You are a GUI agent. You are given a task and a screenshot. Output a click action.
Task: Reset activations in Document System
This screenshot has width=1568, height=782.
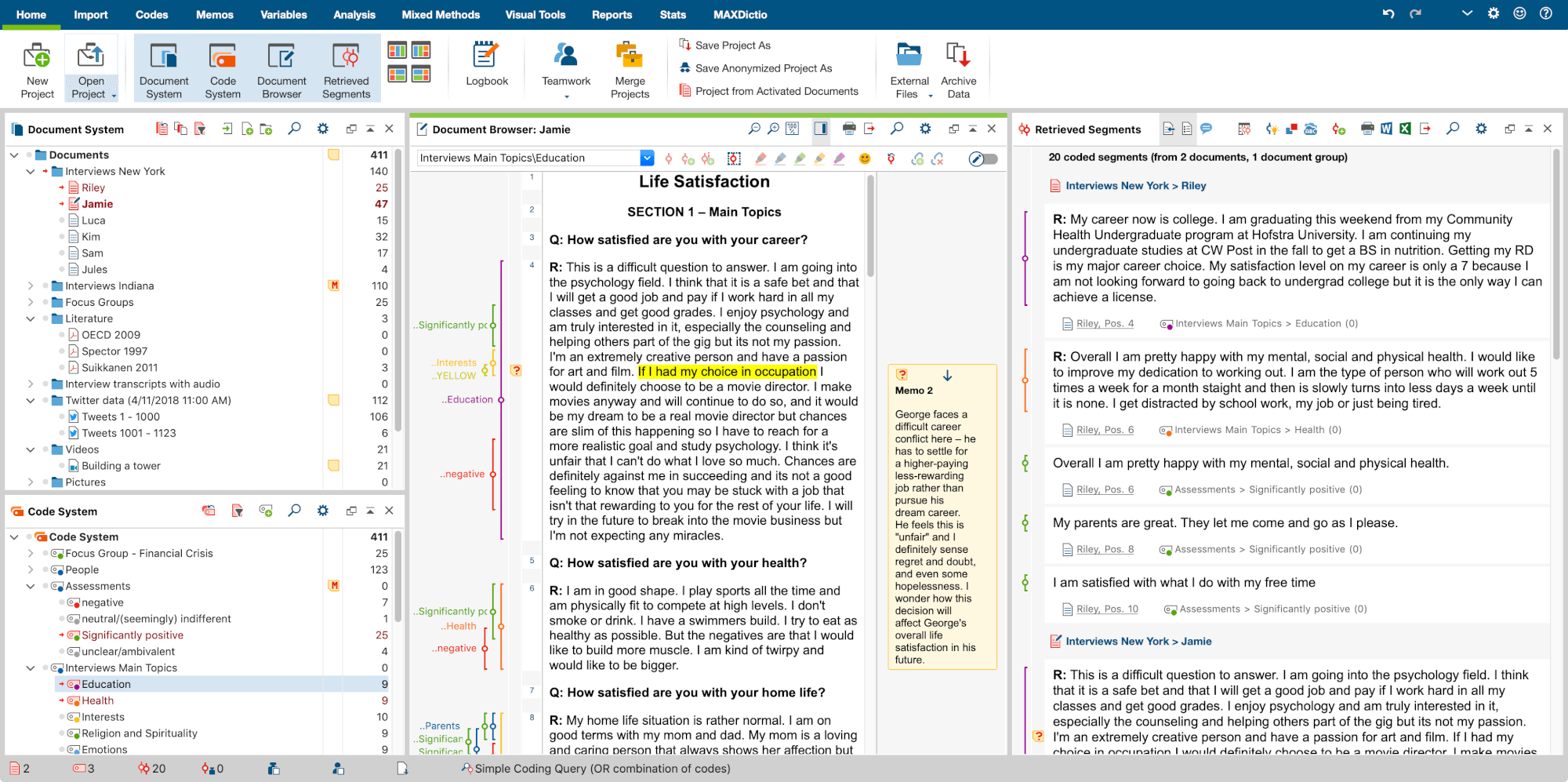162,129
